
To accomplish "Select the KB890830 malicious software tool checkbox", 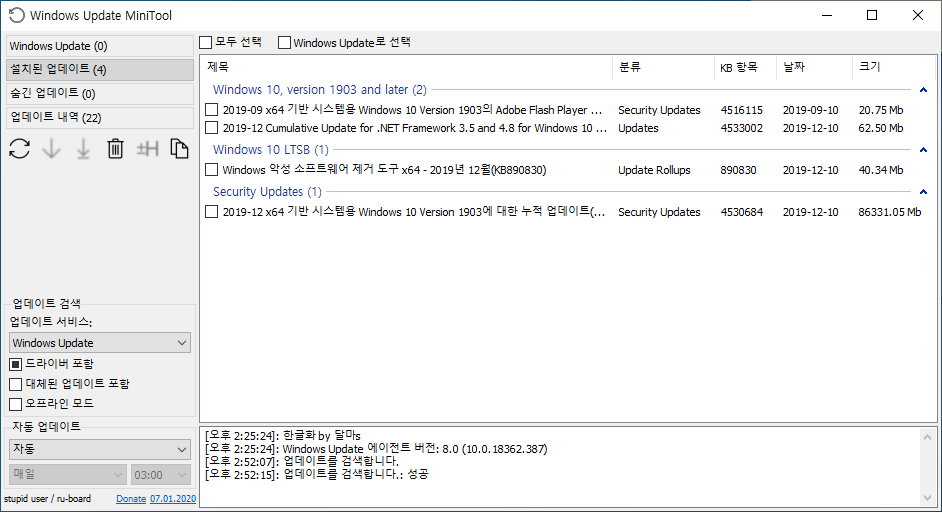I will pos(211,170).
